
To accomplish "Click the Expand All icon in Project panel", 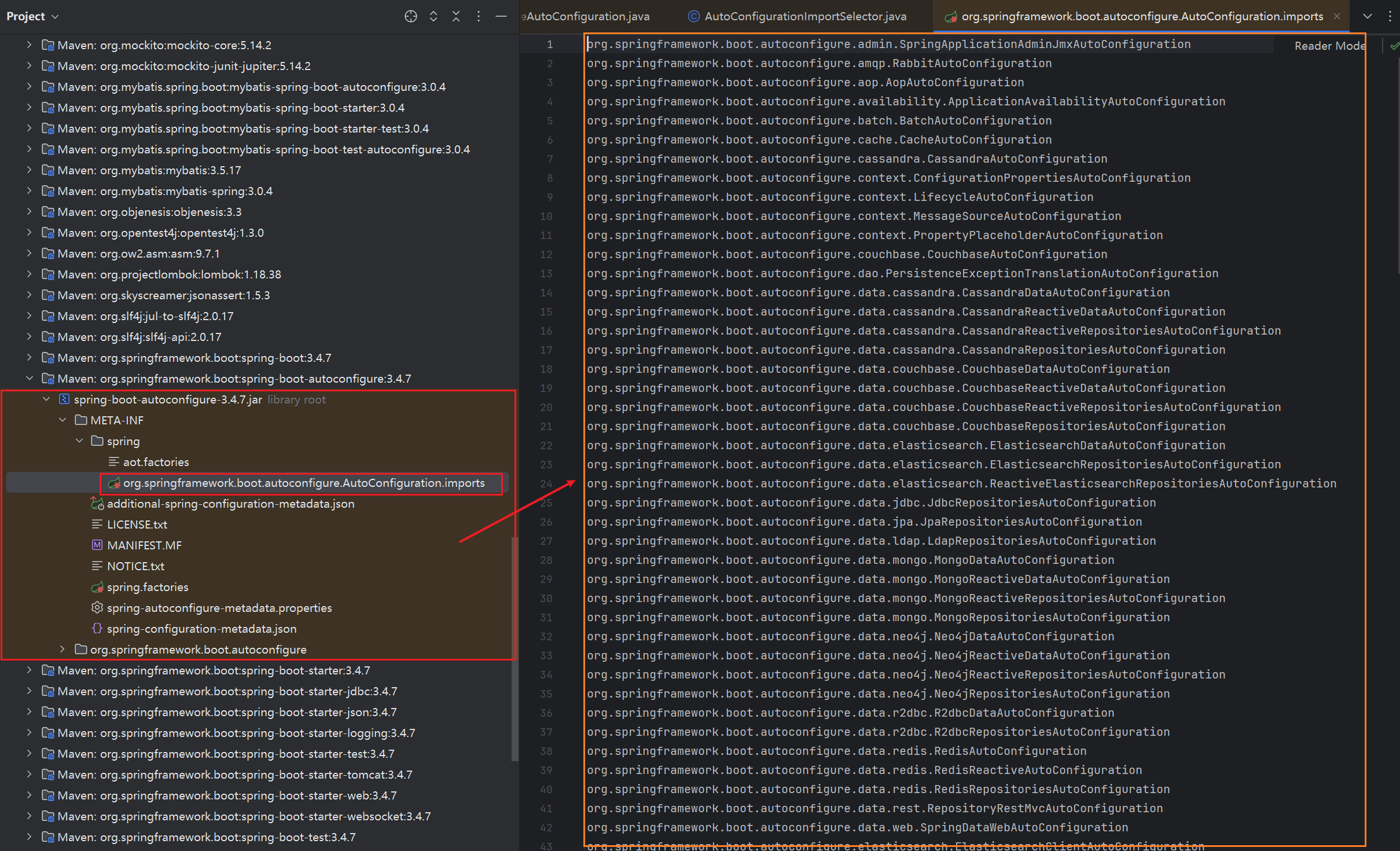I will tap(433, 16).
